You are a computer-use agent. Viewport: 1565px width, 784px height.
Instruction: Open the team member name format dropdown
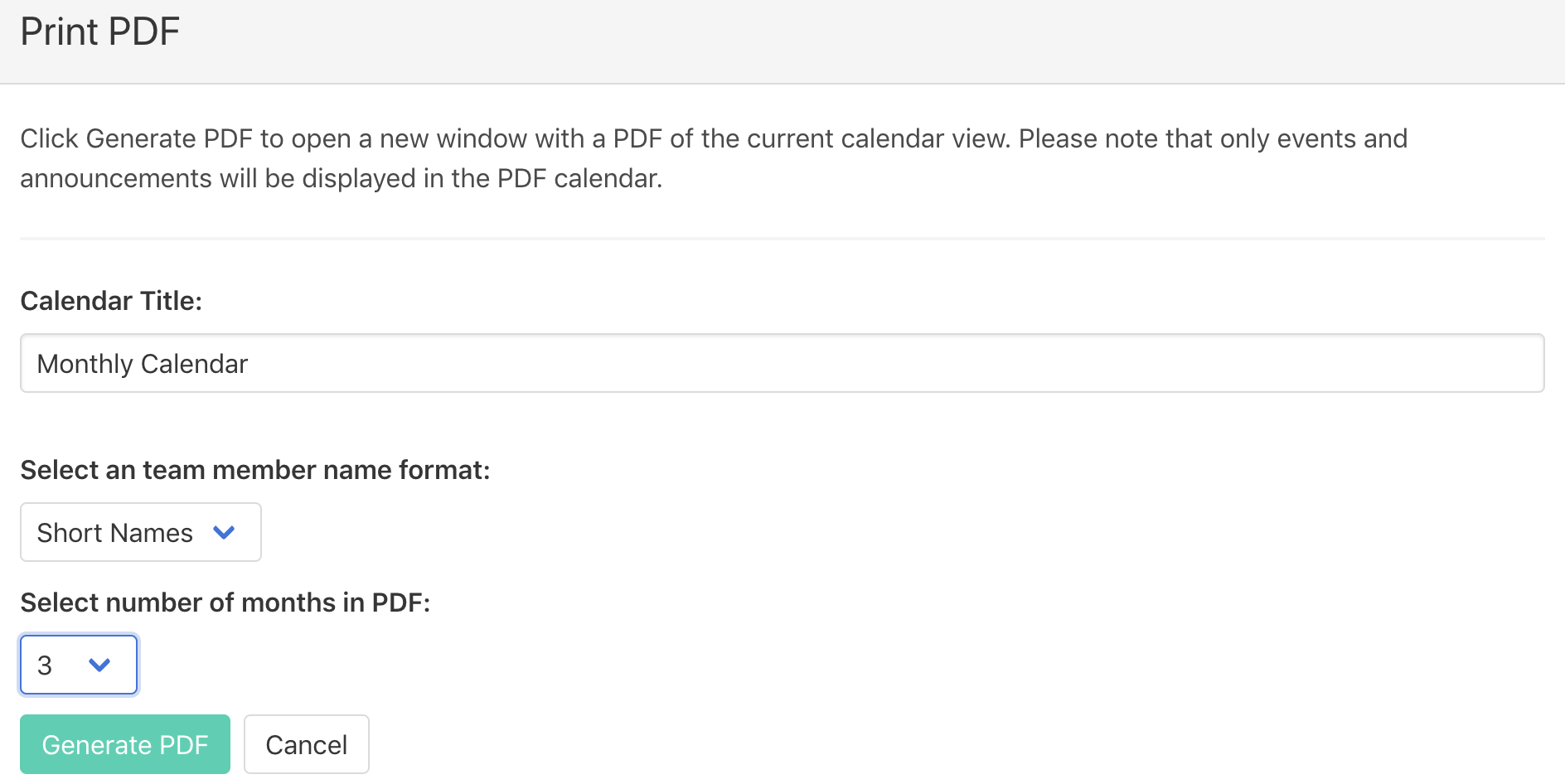click(x=140, y=532)
